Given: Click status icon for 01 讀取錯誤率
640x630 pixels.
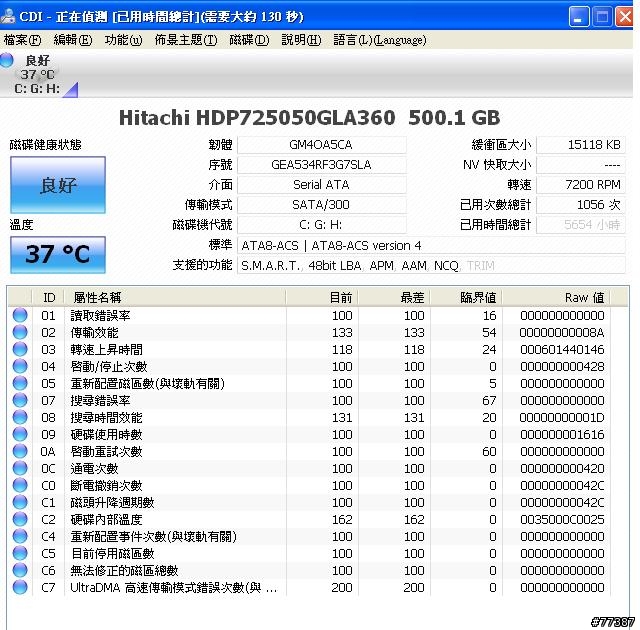Looking at the screenshot, I should 20,315.
